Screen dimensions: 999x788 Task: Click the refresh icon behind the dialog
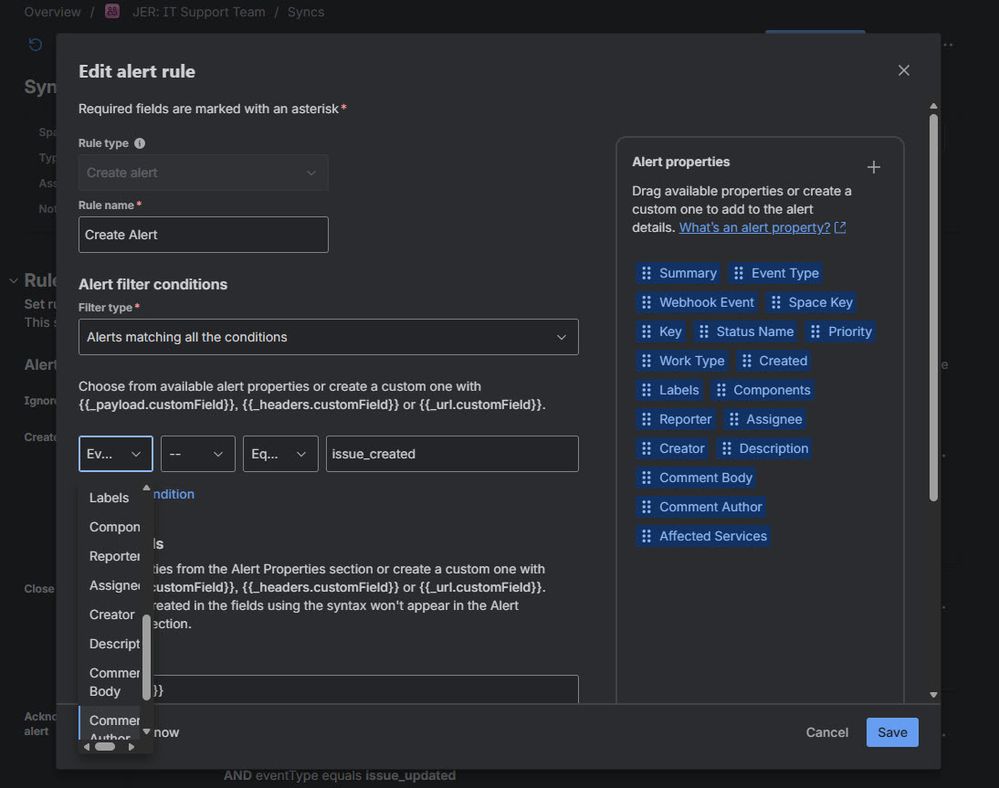pyautogui.click(x=36, y=44)
